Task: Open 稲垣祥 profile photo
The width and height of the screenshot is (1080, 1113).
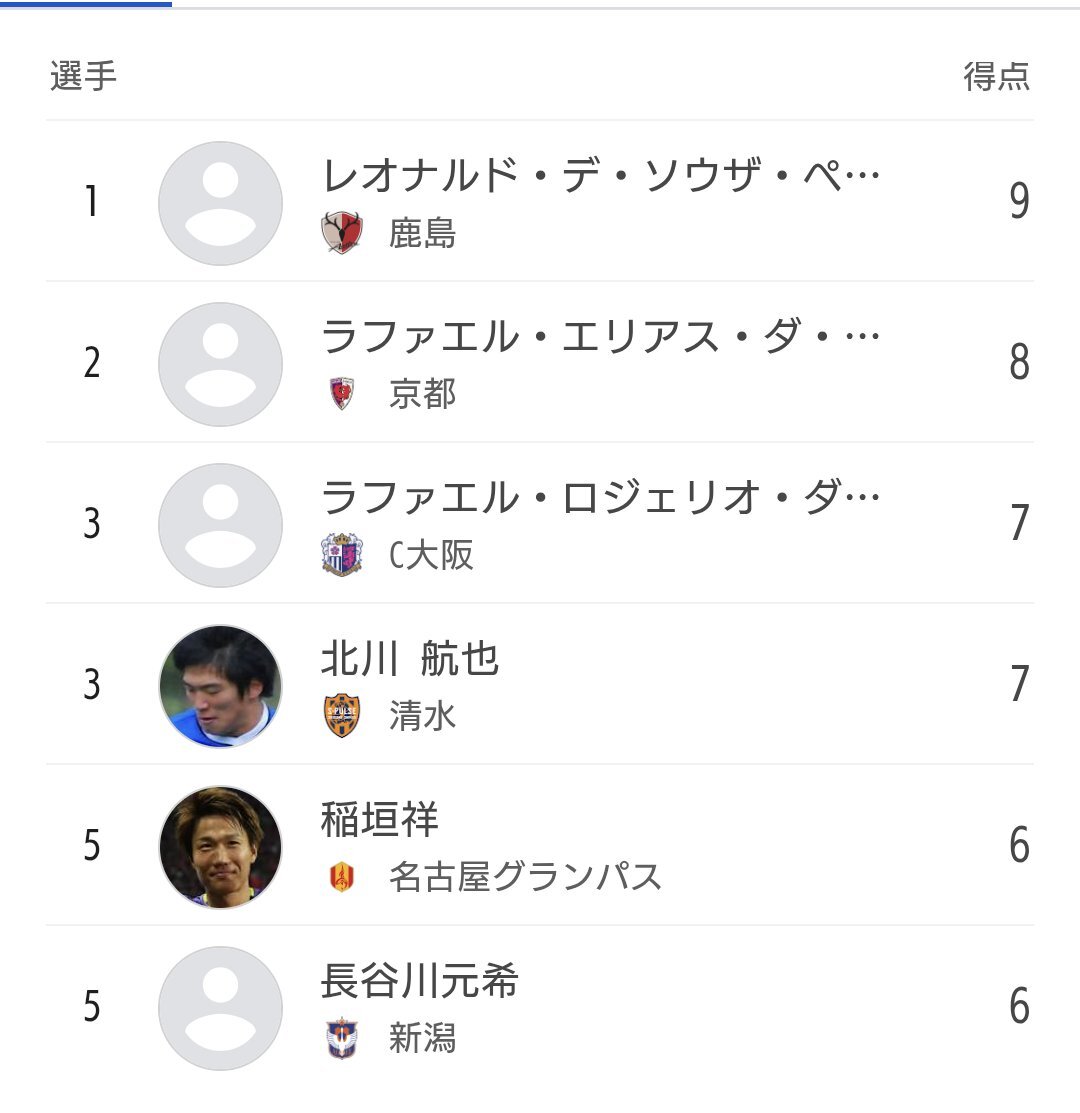Action: [220, 848]
